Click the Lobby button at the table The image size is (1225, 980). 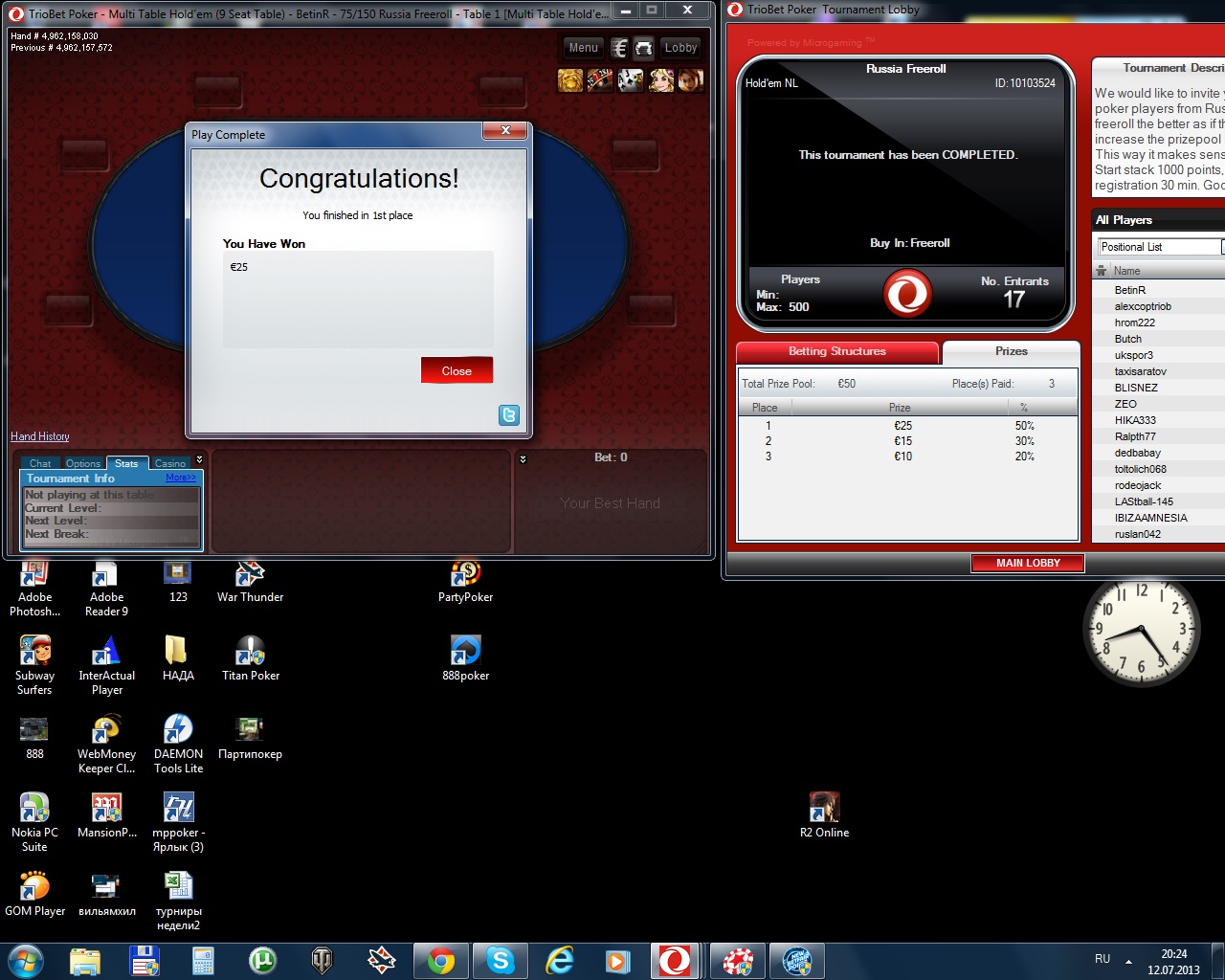click(x=681, y=48)
